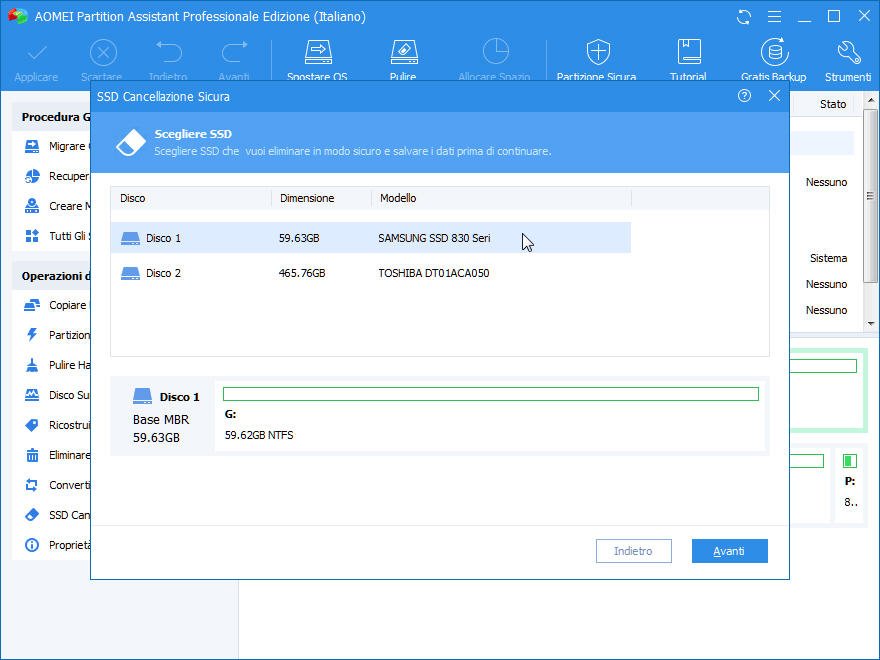Click the Avanti button in dialog
Image resolution: width=880 pixels, height=660 pixels.
(x=729, y=551)
